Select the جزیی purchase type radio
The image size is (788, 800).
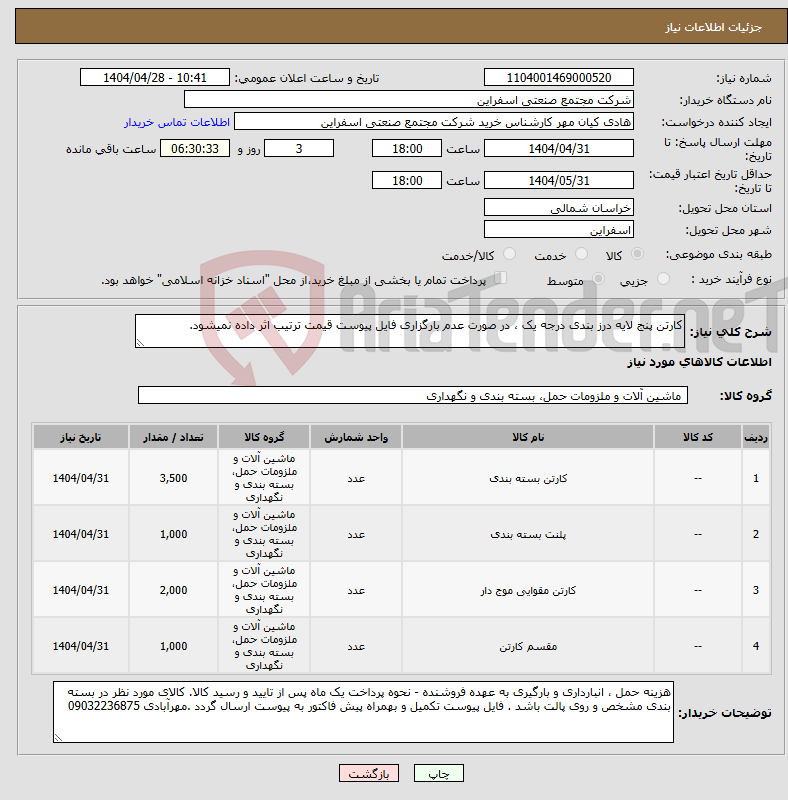(663, 279)
